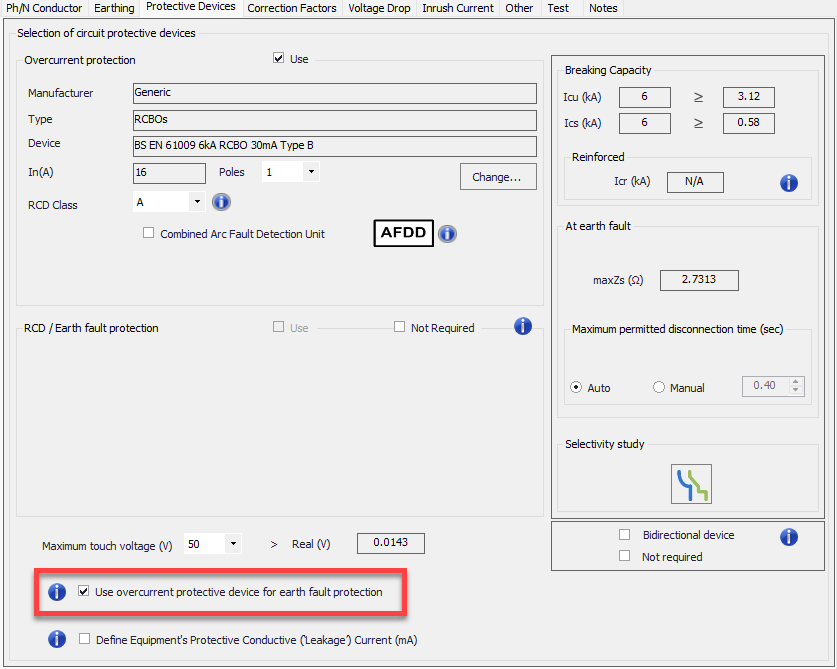Click info icon in RCD / Earth fault protection

click(522, 326)
